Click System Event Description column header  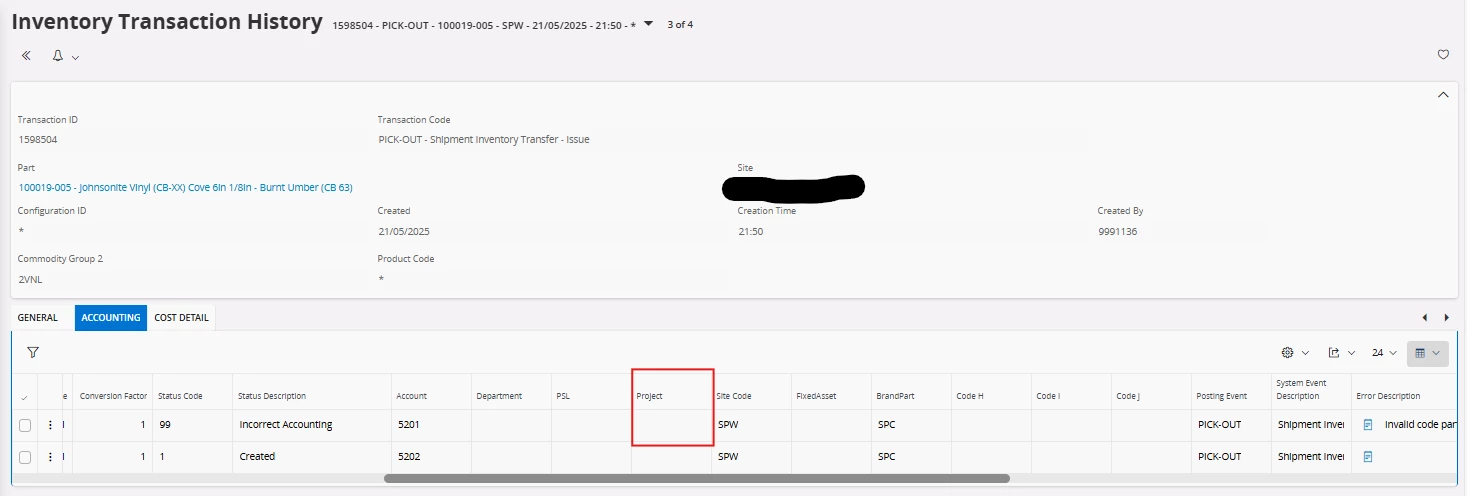click(x=1301, y=389)
